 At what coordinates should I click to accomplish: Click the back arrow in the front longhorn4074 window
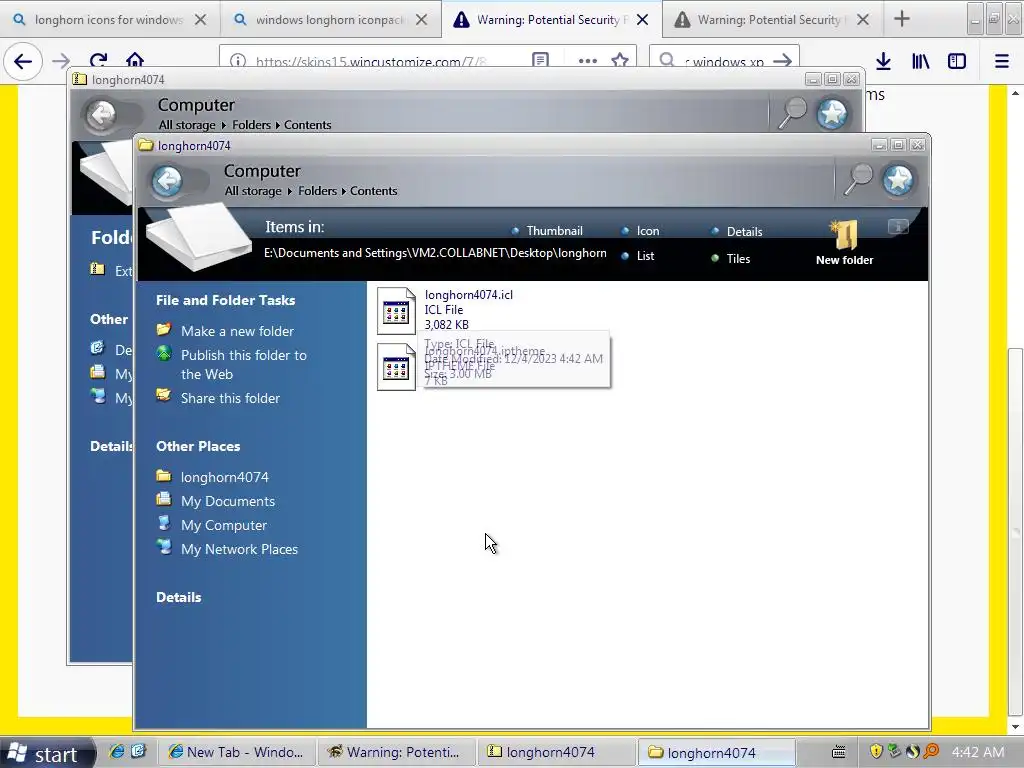[x=167, y=180]
